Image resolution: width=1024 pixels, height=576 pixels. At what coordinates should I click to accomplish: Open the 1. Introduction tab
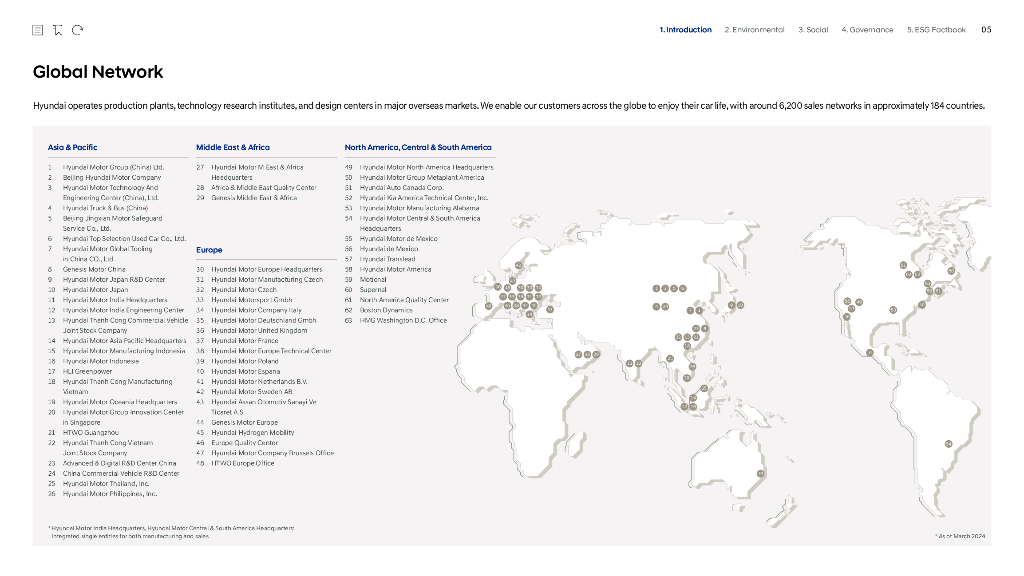[685, 30]
